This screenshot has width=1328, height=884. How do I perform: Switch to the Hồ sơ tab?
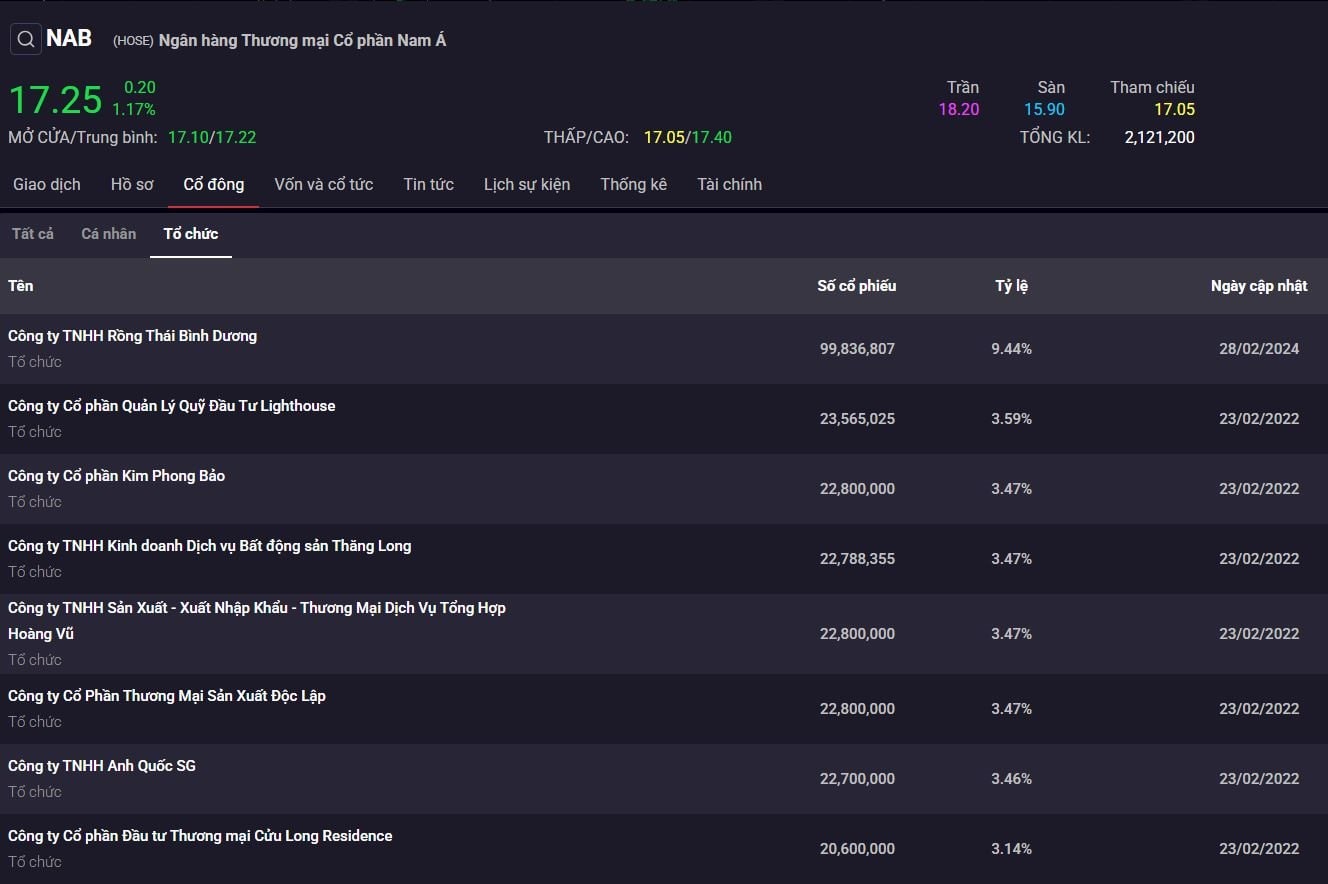click(x=132, y=184)
